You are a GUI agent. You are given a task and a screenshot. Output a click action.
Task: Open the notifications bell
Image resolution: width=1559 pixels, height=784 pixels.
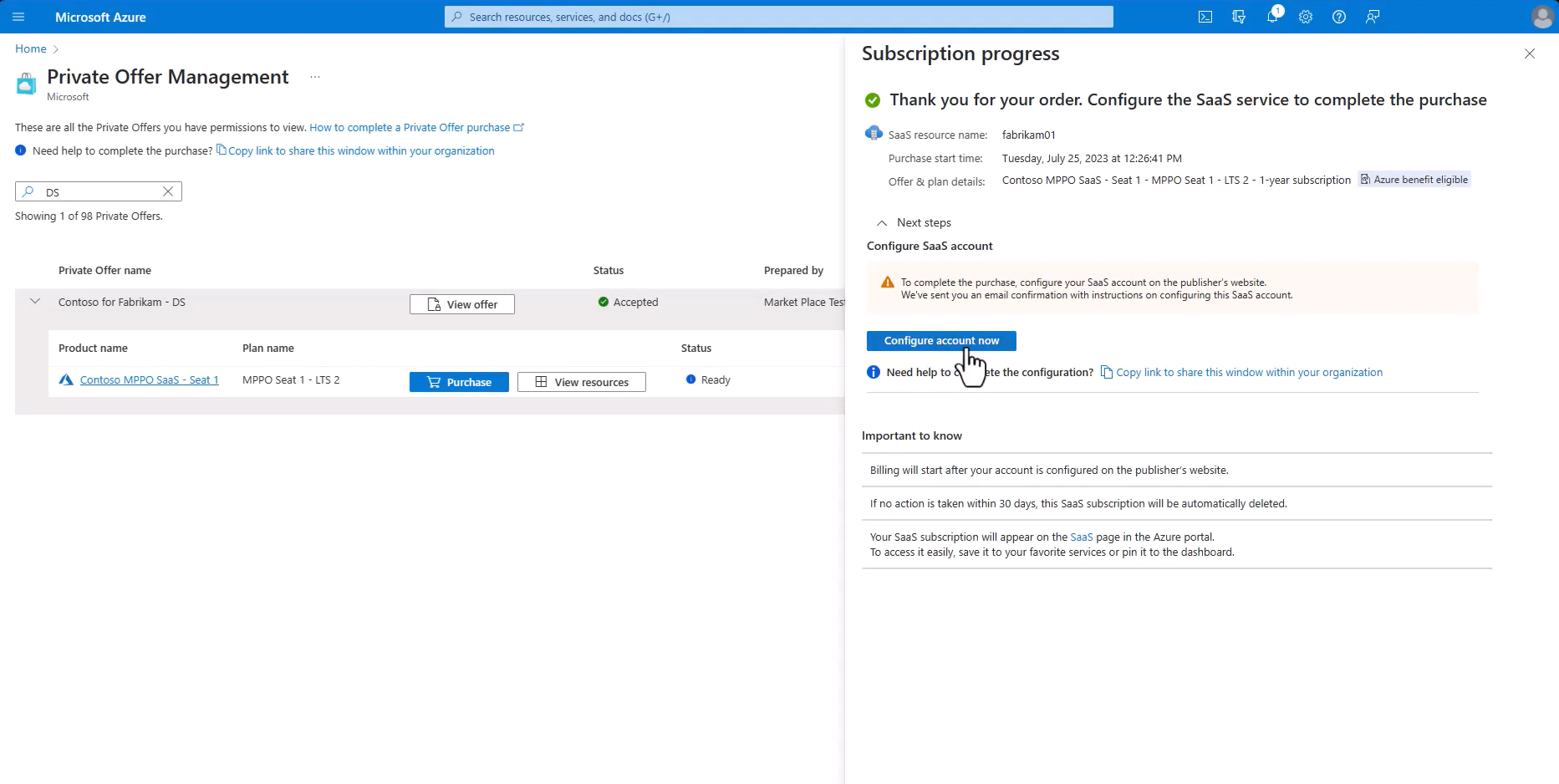pos(1272,17)
